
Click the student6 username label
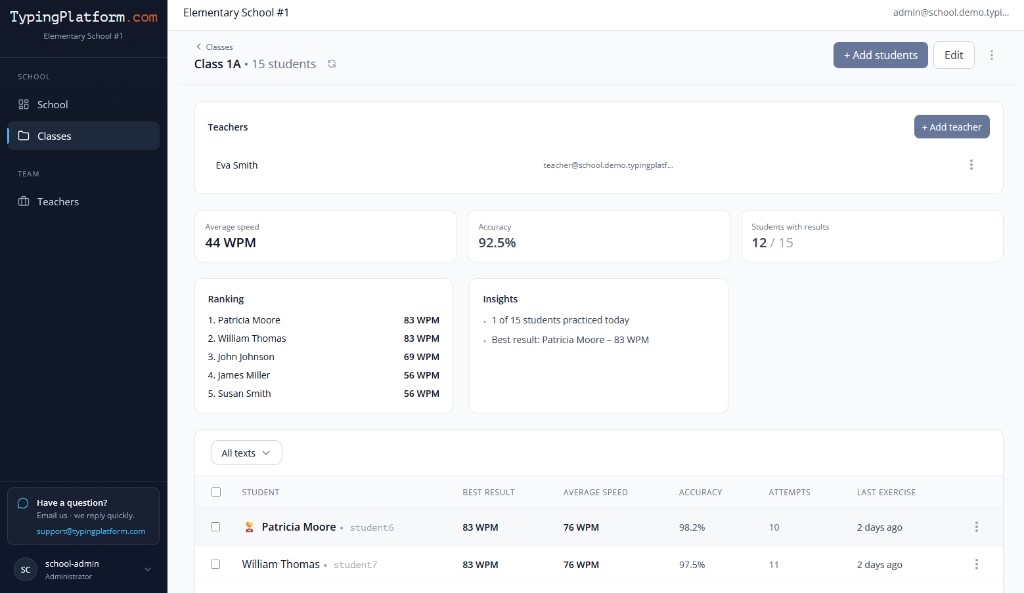(x=372, y=528)
